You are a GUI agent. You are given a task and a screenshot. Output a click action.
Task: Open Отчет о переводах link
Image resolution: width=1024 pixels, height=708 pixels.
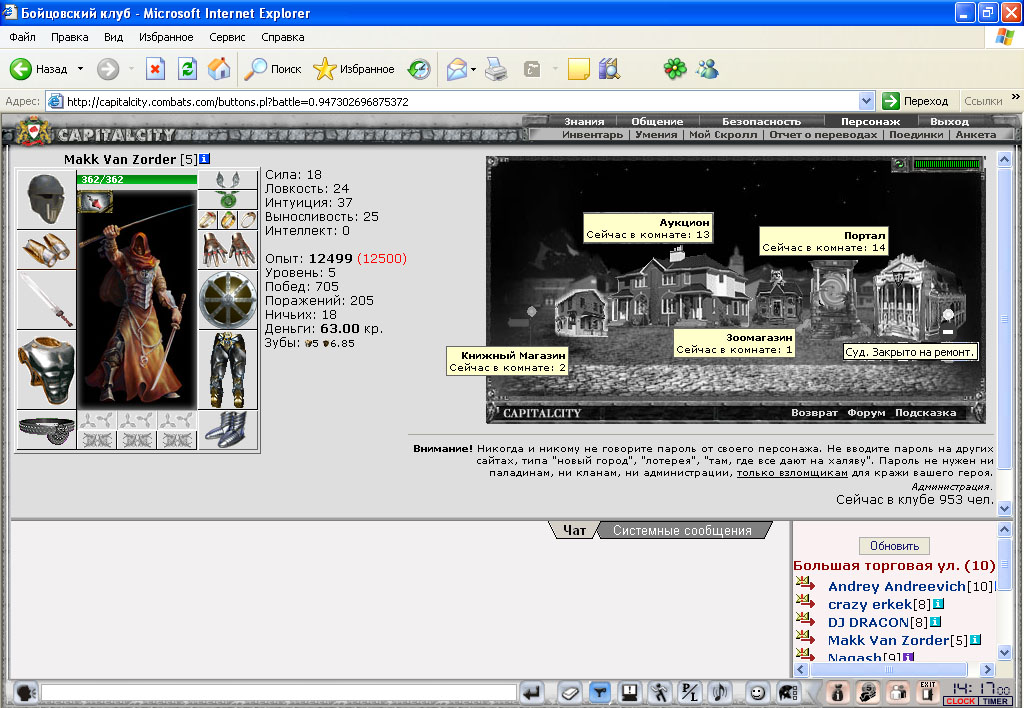tap(823, 135)
